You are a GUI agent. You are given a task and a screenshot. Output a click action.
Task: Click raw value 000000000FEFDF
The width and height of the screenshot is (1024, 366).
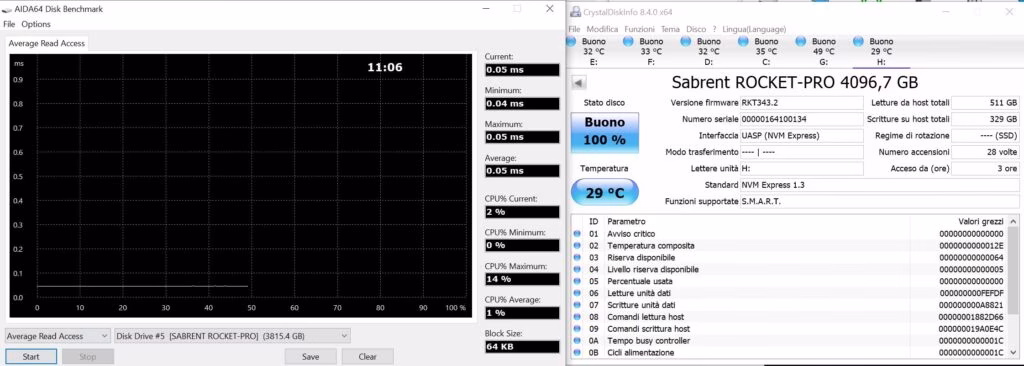coord(970,293)
